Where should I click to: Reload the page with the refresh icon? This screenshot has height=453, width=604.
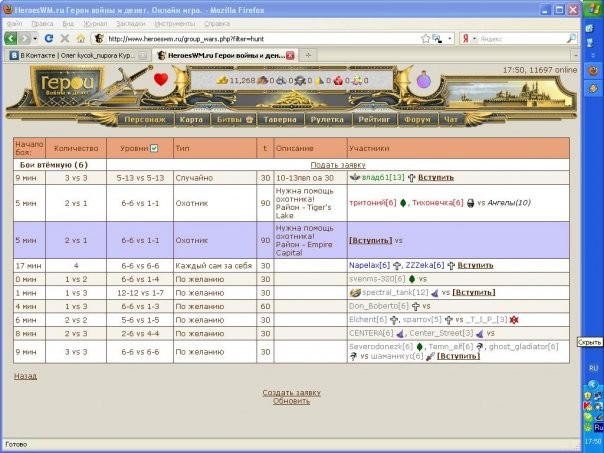[x=49, y=38]
